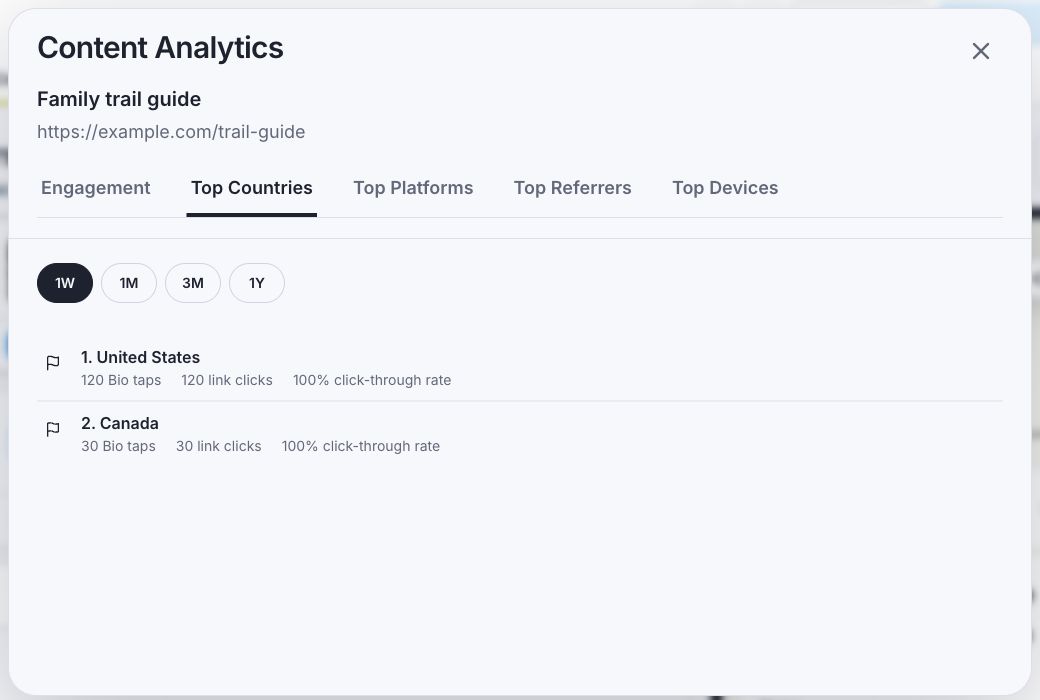
Task: Select the 1W time range
Action: point(65,283)
